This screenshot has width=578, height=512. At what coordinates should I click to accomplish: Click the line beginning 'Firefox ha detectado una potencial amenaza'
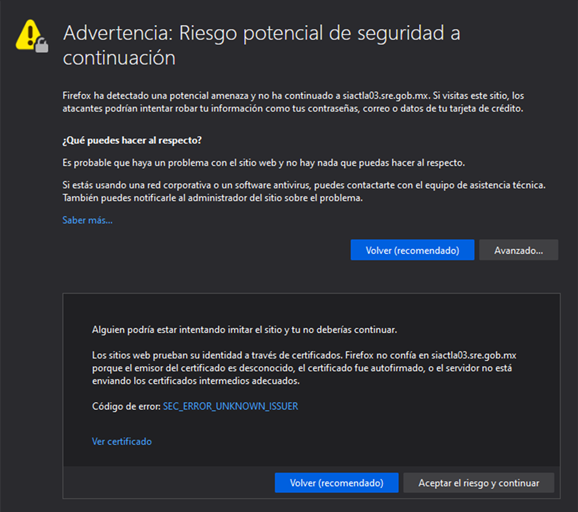point(293,96)
